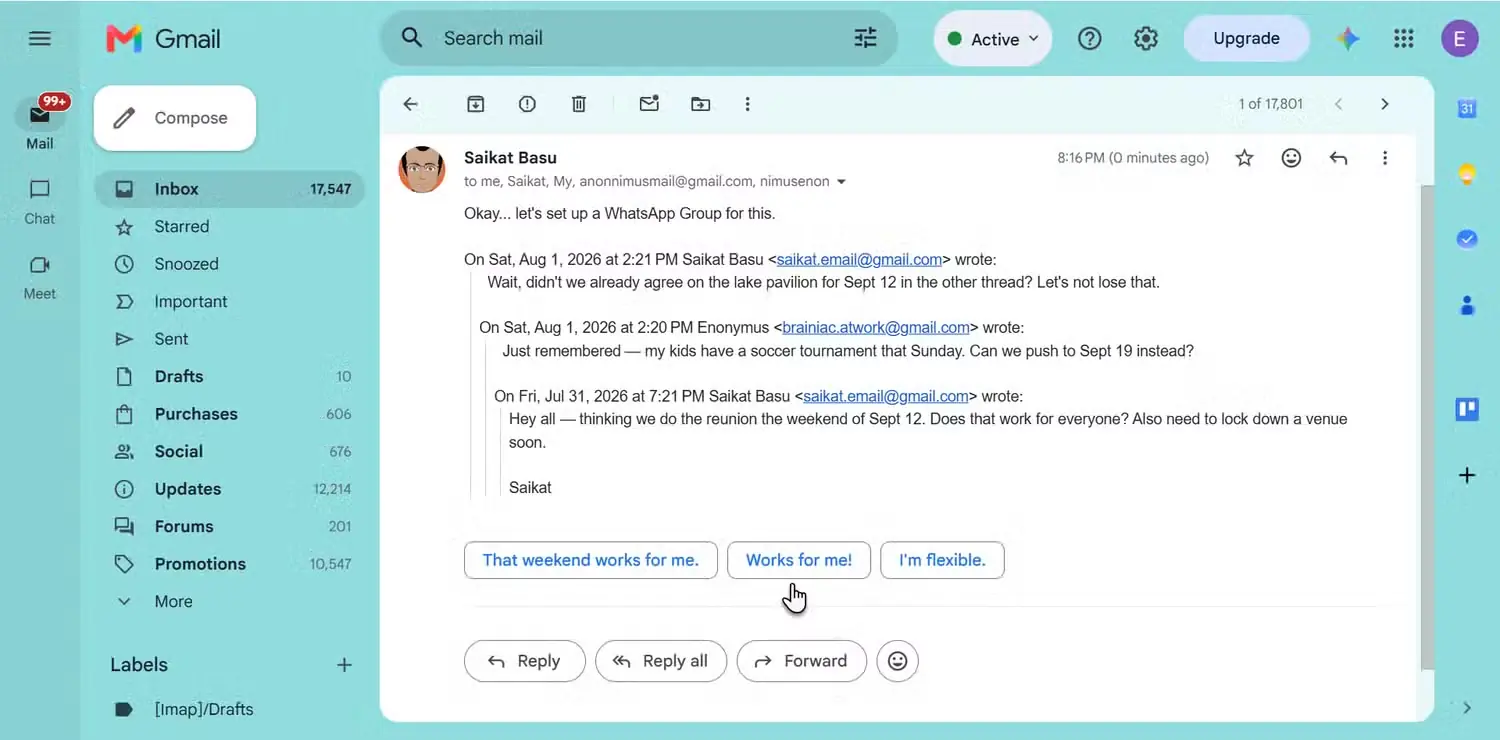This screenshot has width=1500, height=740.
Task: Click the brainiac.atwork@gmail.com link
Action: 876,327
